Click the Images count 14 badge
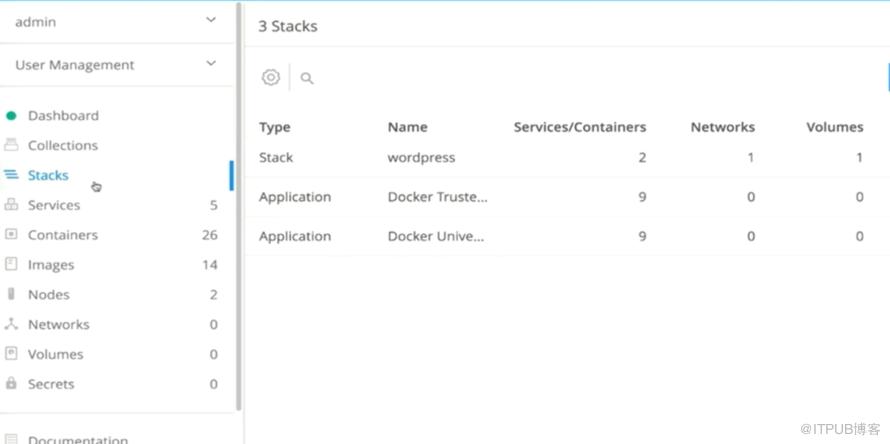Viewport: 890px width, 444px height. [209, 265]
